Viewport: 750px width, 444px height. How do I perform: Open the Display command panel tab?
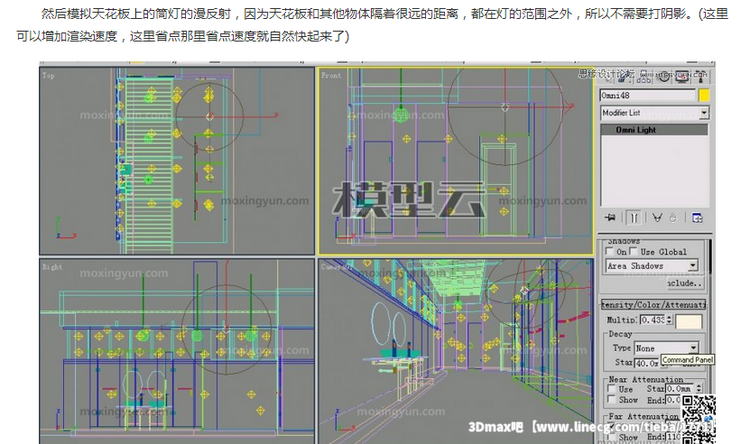pyautogui.click(x=682, y=76)
